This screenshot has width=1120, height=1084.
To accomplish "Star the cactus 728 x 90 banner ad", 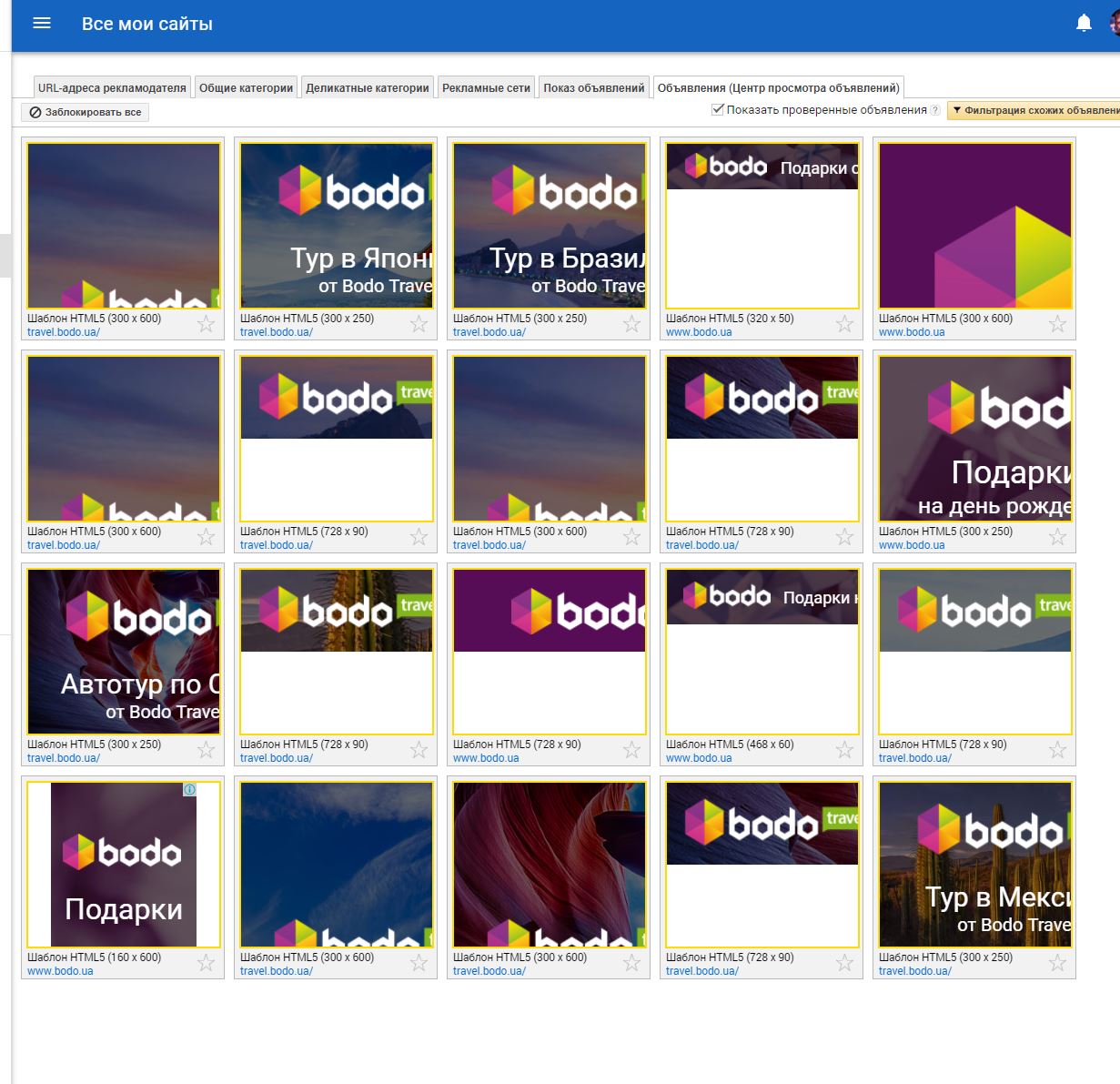I will pyautogui.click(x=419, y=750).
